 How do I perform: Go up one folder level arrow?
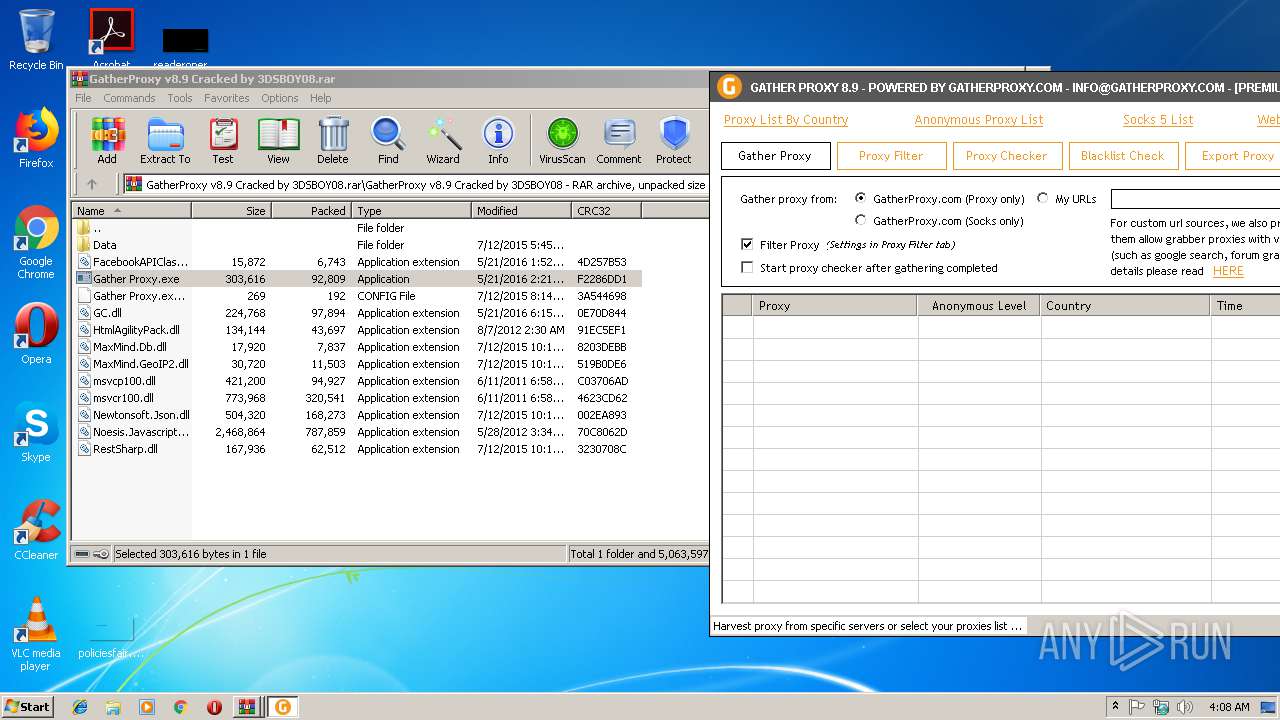(92, 184)
